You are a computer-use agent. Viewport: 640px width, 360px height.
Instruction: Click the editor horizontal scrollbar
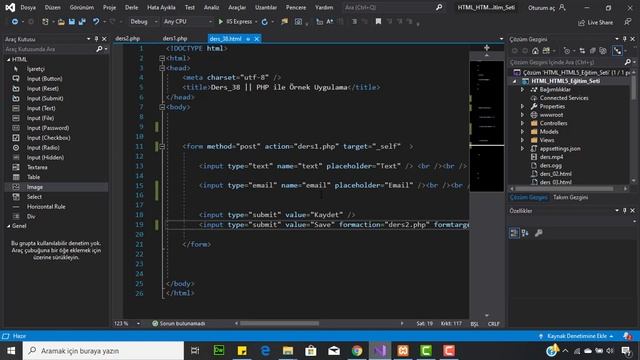(279, 324)
